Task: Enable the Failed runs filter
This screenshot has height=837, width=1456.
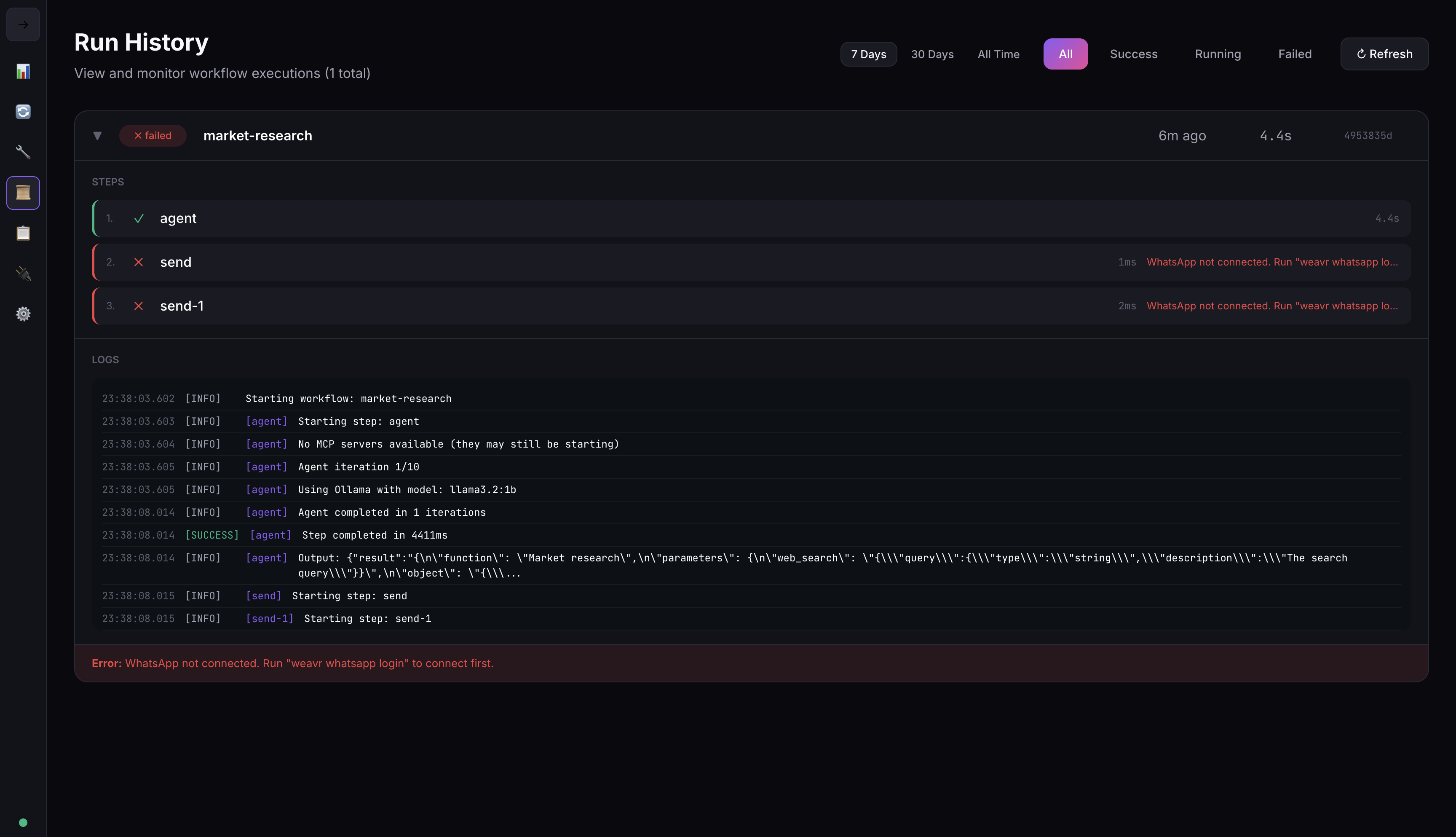Action: coord(1295,54)
